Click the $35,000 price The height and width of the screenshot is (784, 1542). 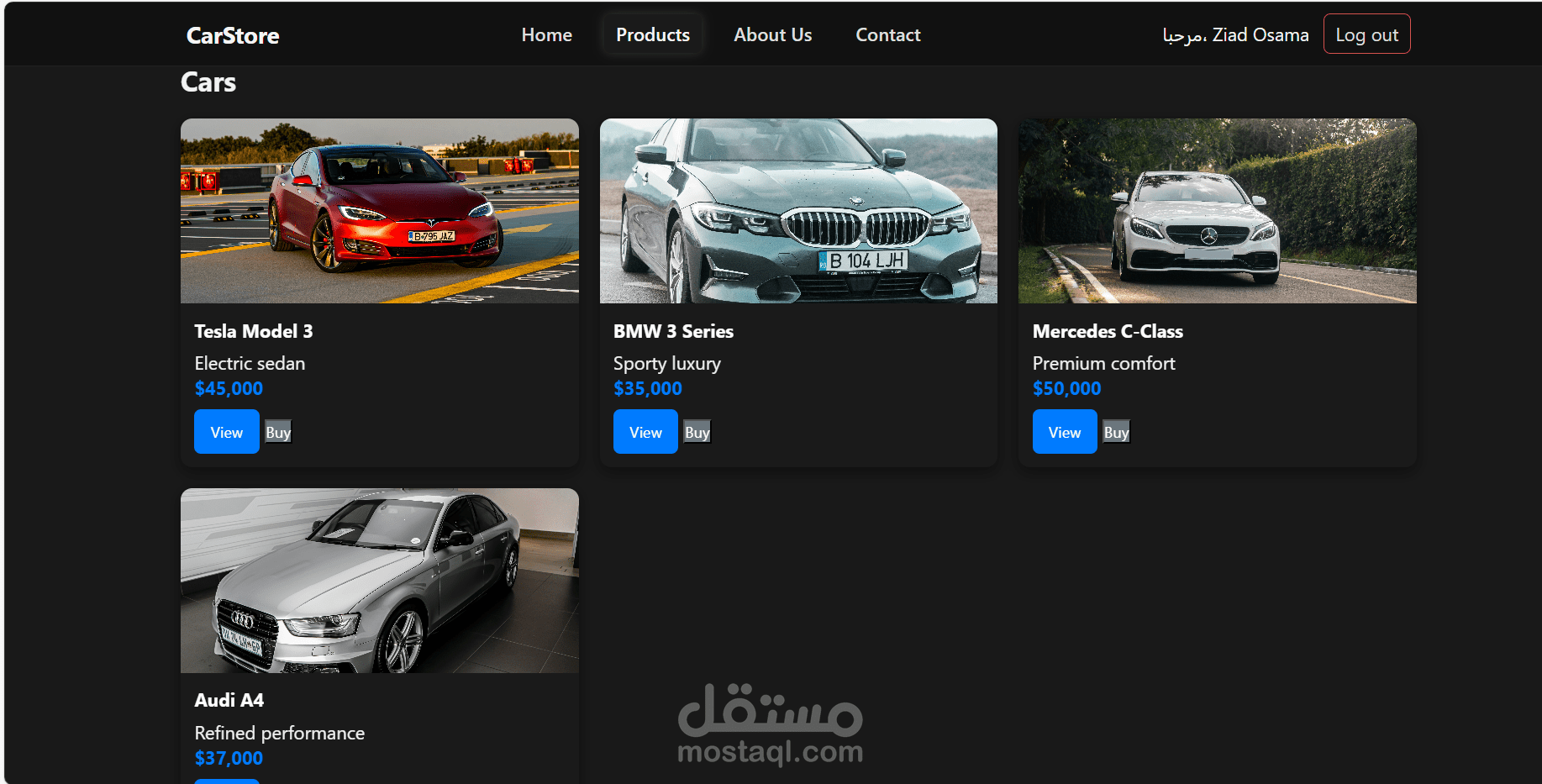648,388
